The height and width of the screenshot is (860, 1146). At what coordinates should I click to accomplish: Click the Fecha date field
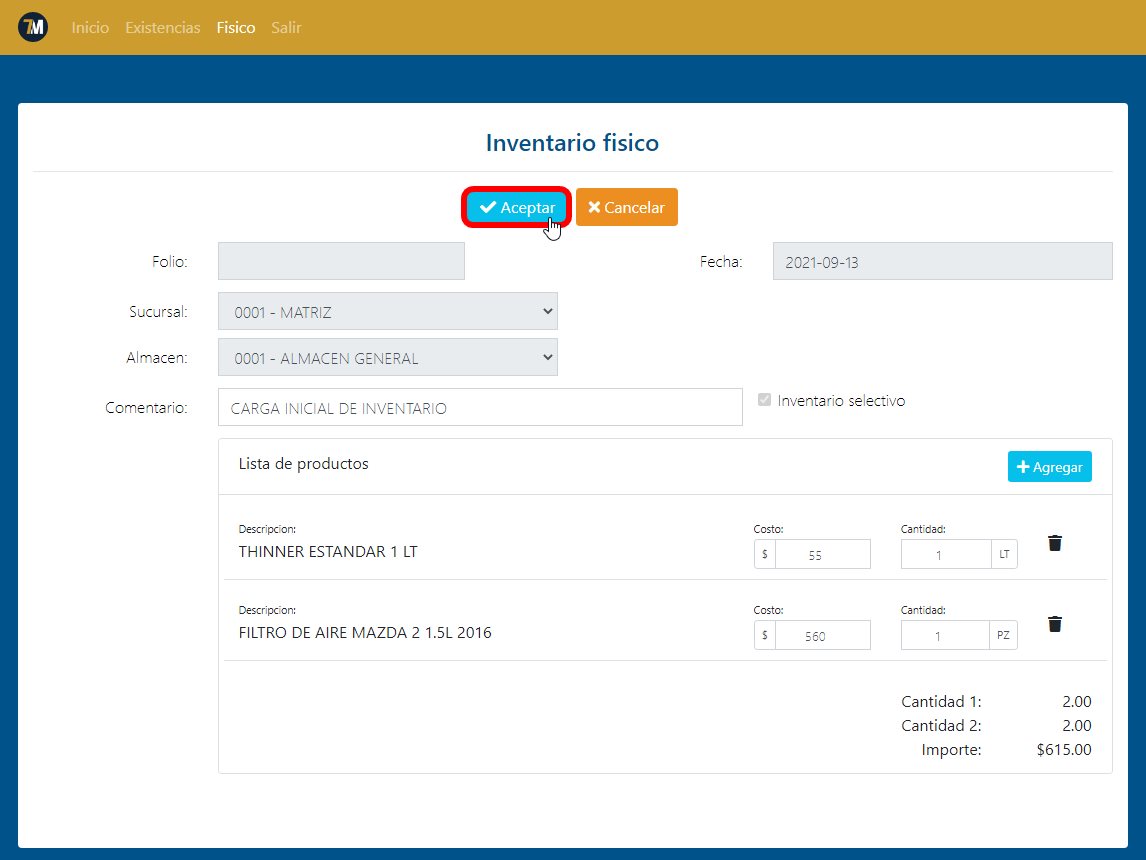coord(941,262)
